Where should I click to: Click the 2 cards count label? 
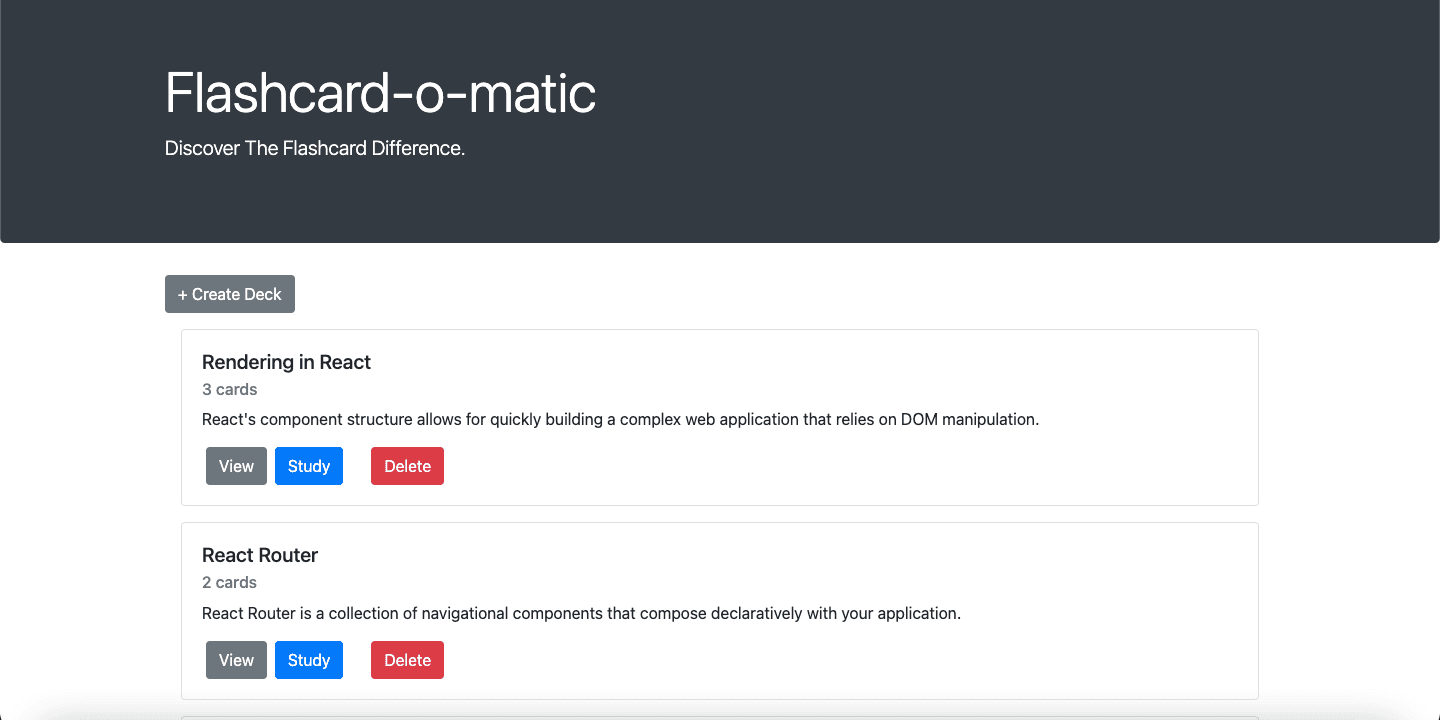(229, 582)
